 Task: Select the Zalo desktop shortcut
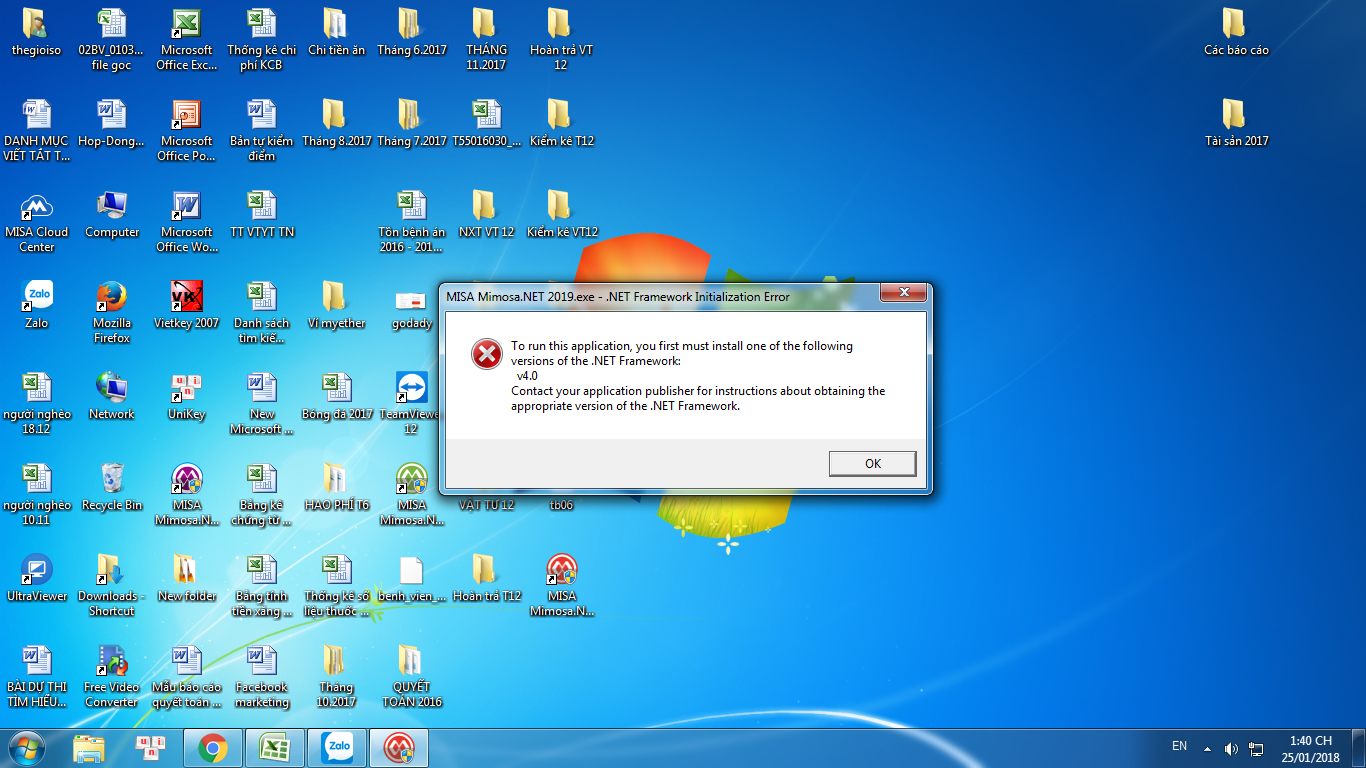(37, 306)
